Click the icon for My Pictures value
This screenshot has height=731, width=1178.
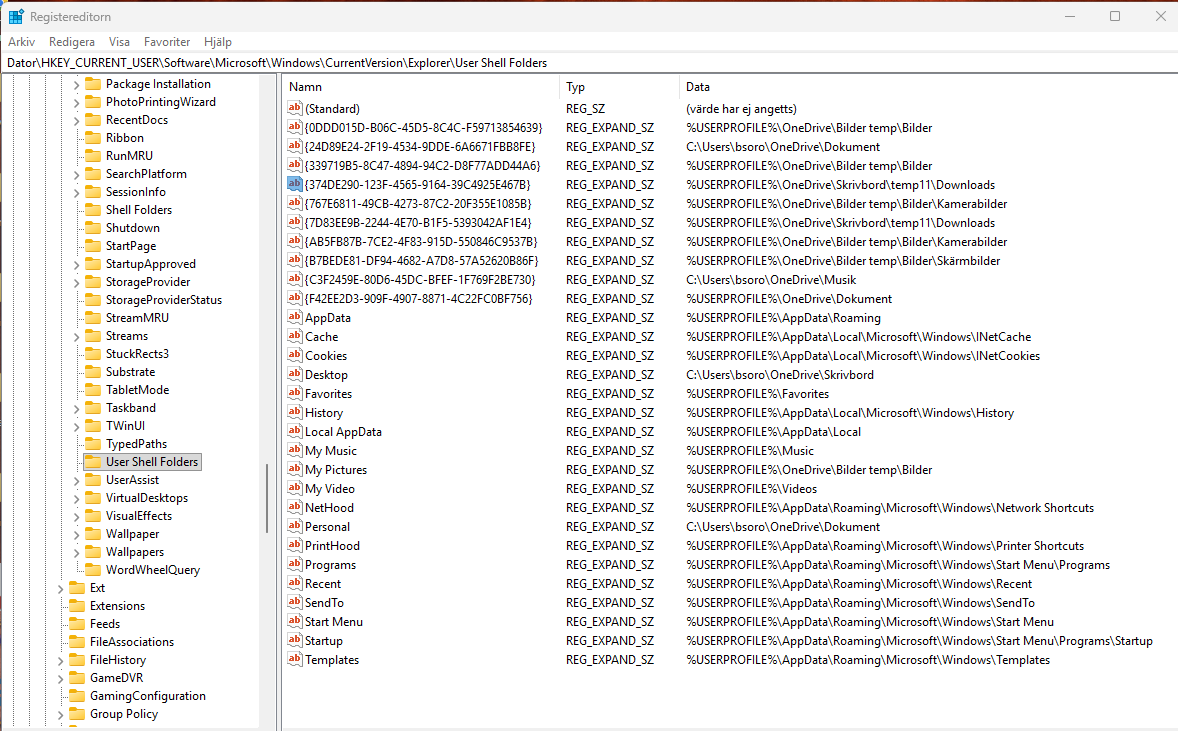(x=294, y=469)
